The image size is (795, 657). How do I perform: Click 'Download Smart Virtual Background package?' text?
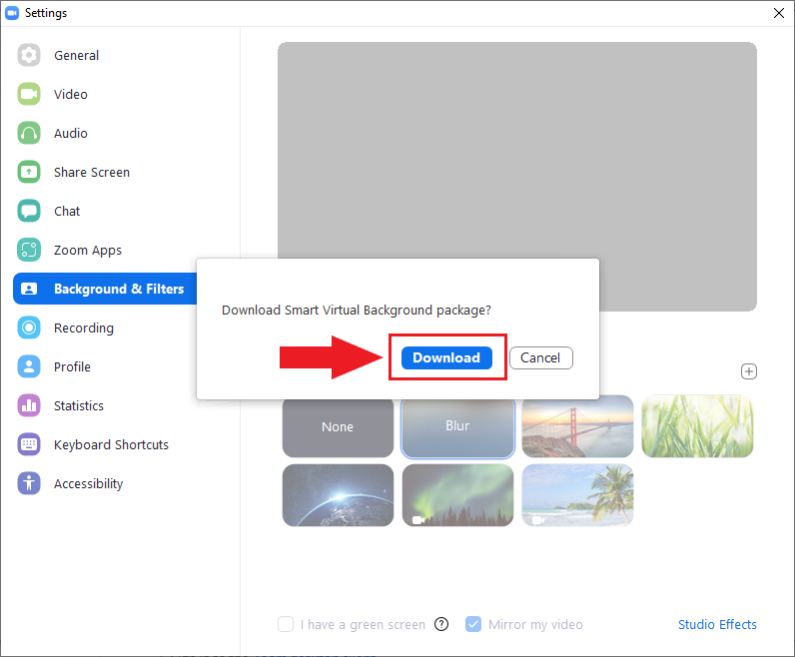click(x=356, y=310)
